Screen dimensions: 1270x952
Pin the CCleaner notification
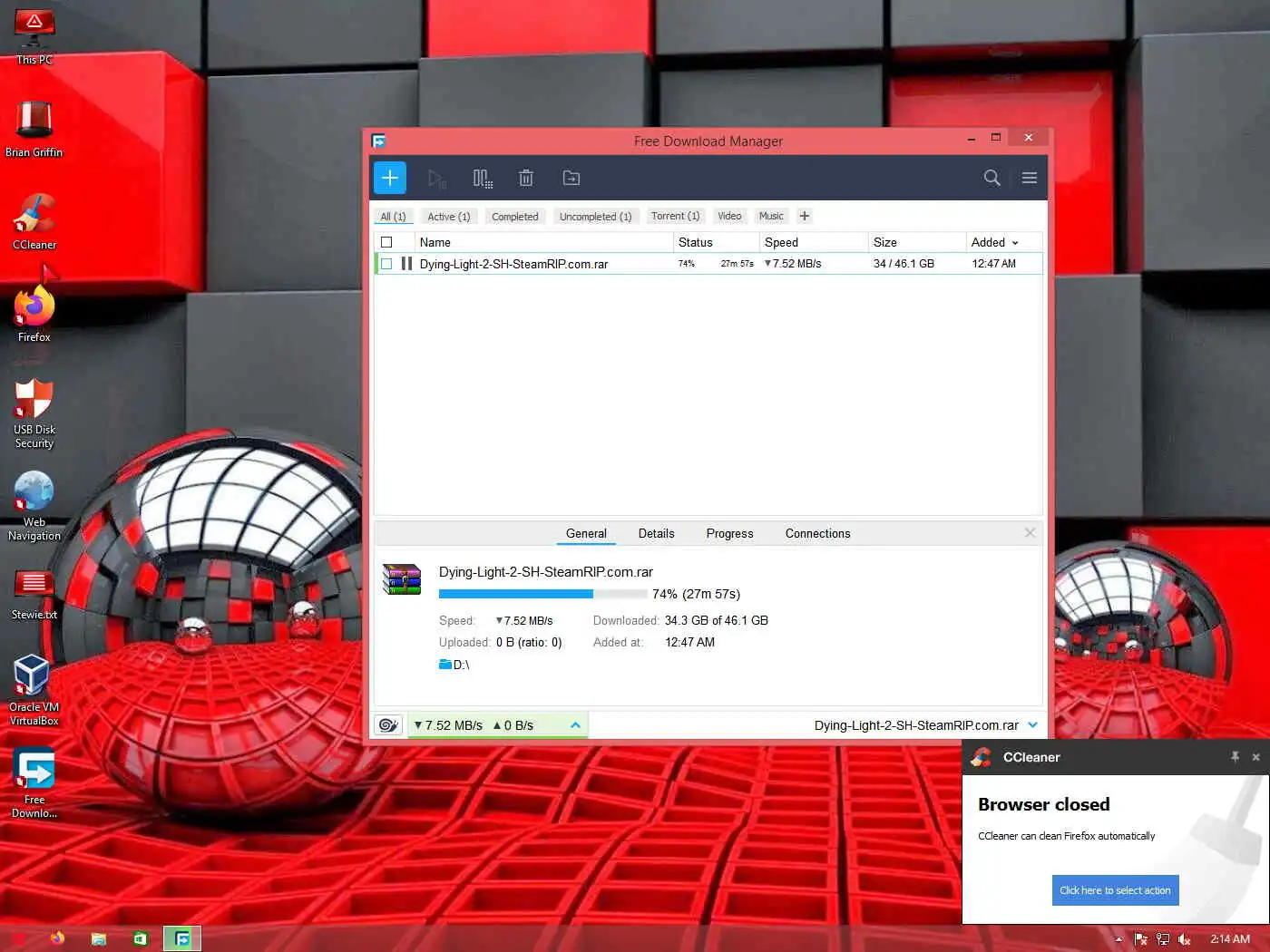1235,757
